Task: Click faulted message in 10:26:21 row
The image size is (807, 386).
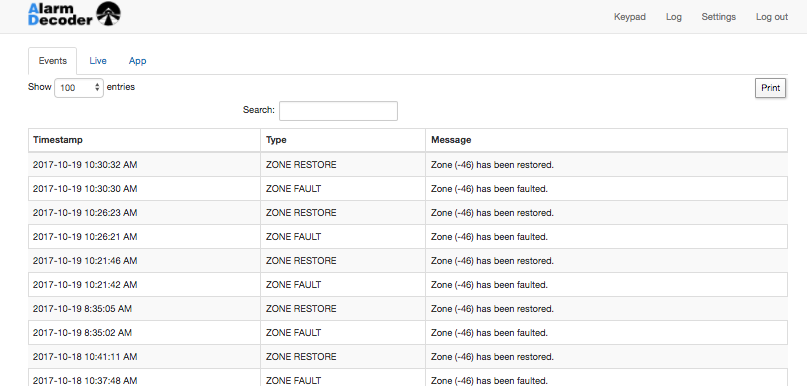Action: tap(489, 237)
